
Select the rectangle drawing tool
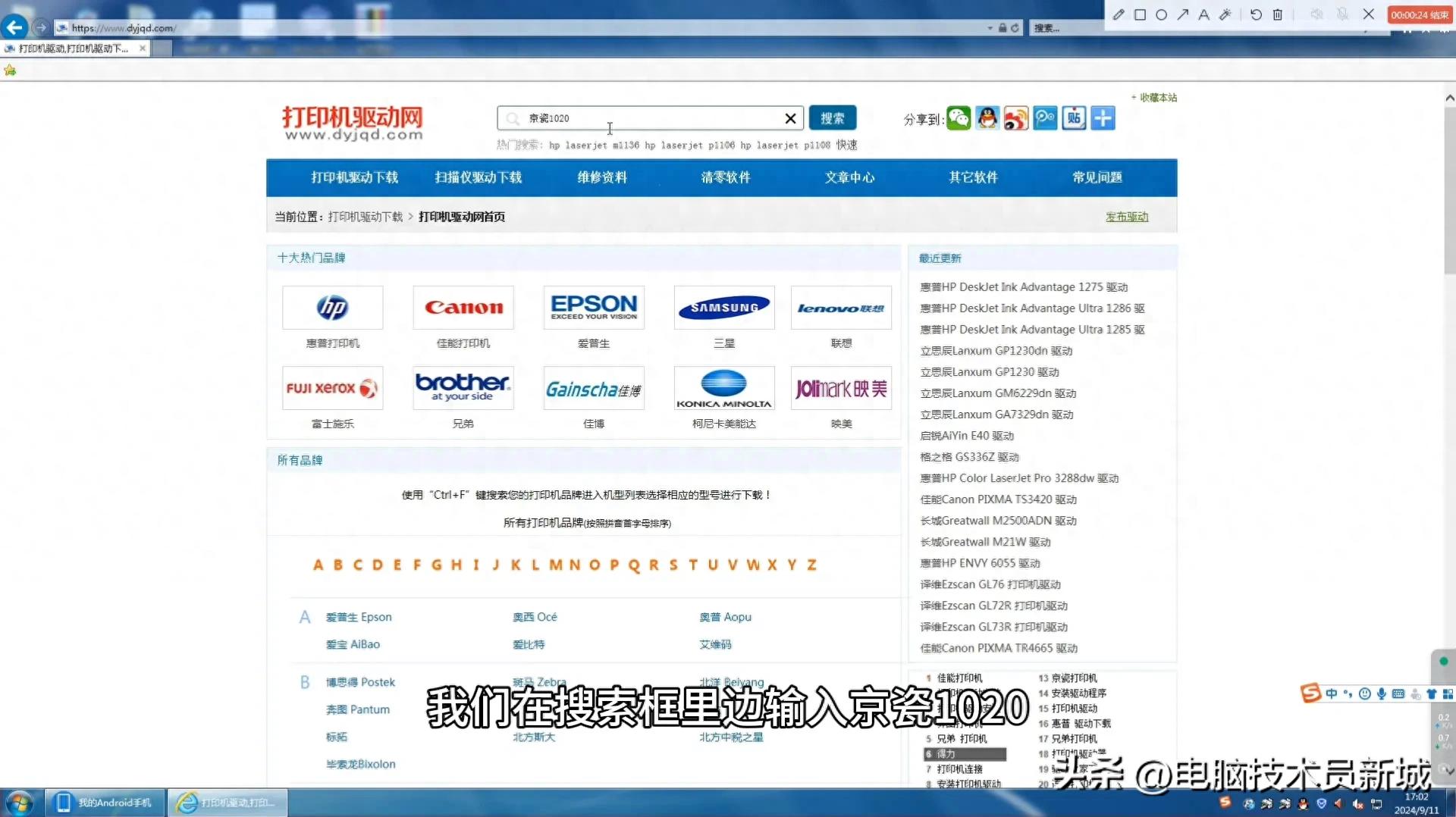[x=1140, y=14]
